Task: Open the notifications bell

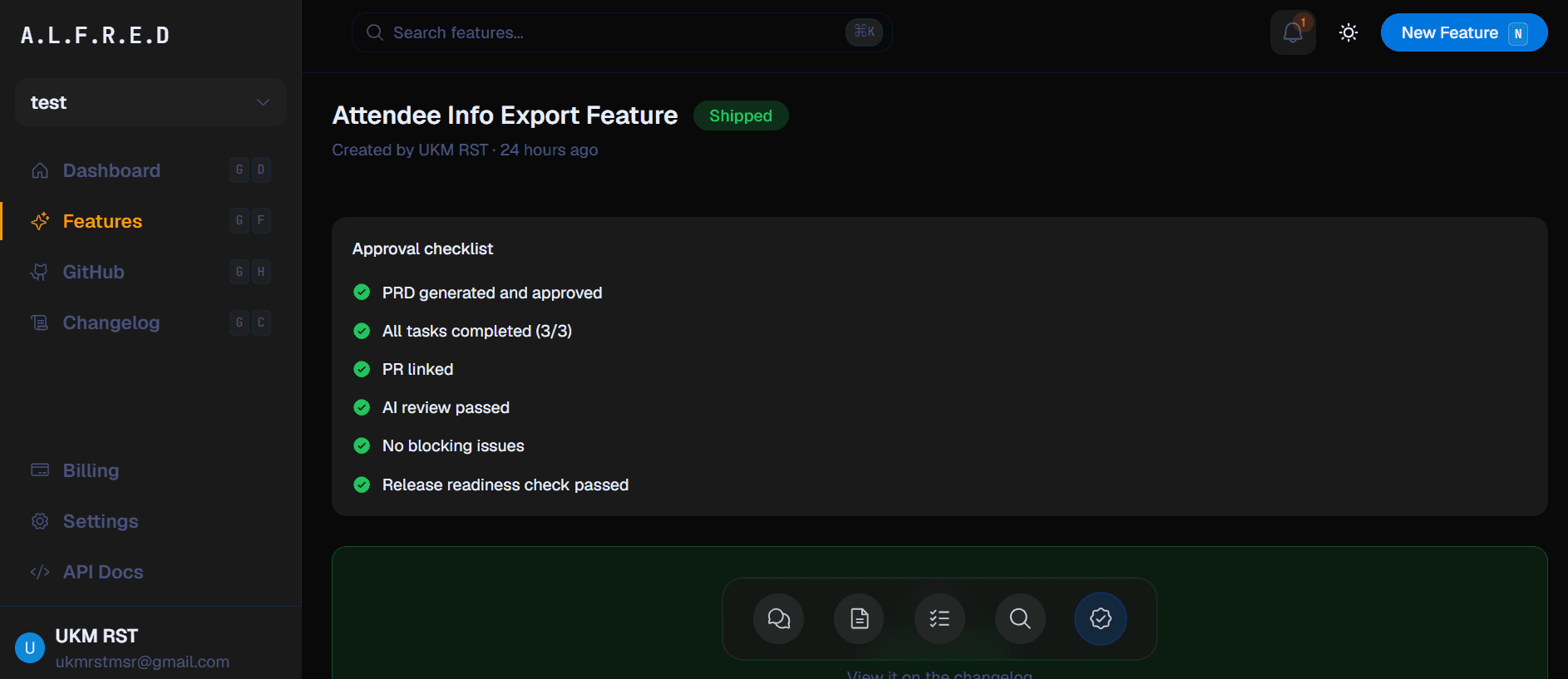Action: pos(1293,32)
